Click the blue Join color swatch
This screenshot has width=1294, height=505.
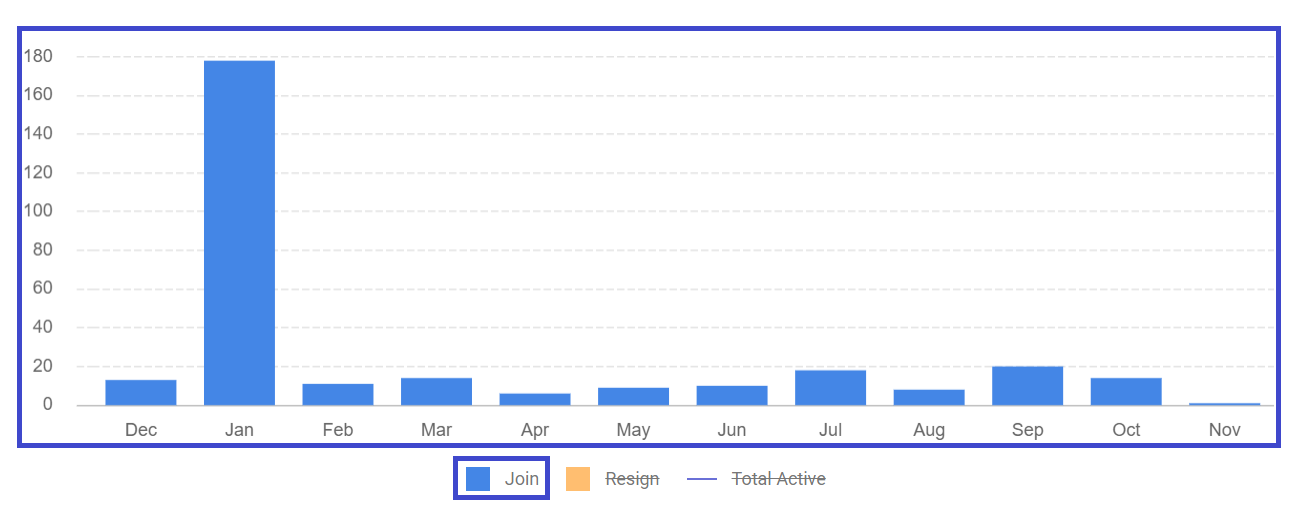coord(478,479)
